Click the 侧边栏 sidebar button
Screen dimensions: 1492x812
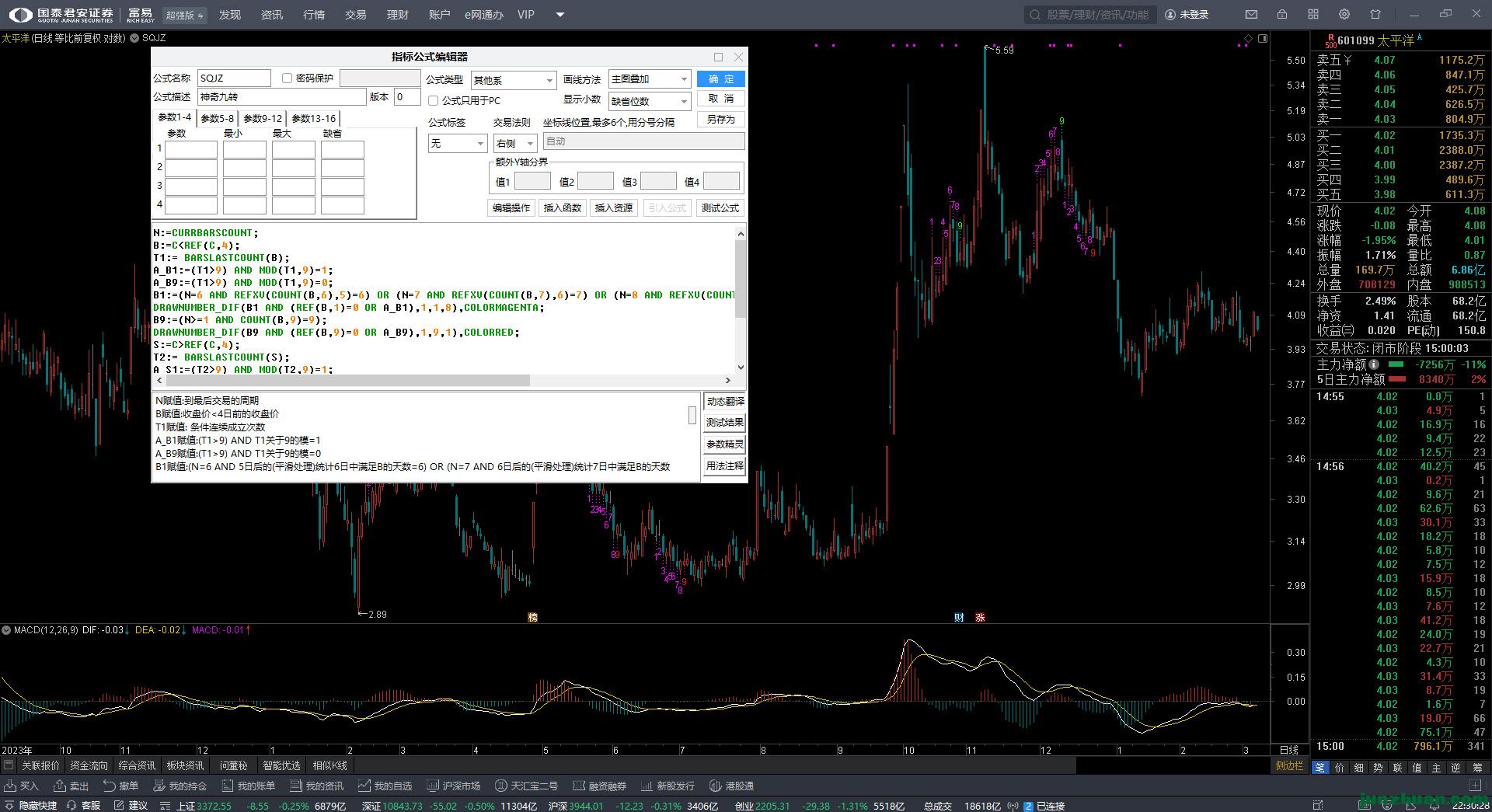[x=1289, y=766]
